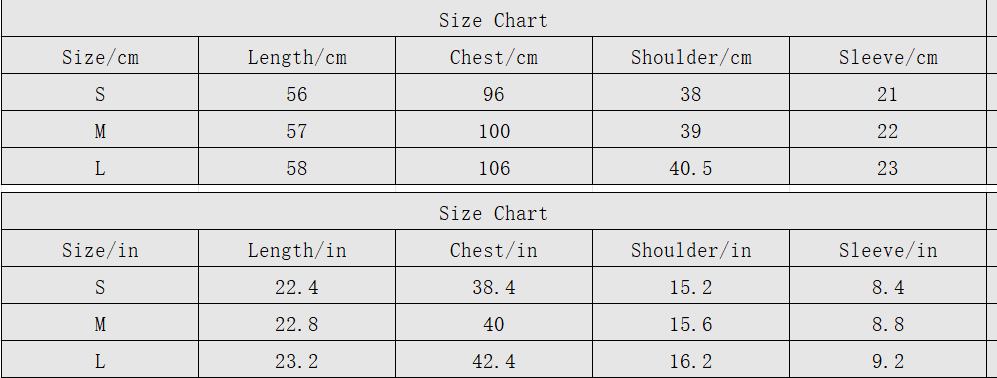
Task: Click the Length/in column header
Action: coord(297,248)
